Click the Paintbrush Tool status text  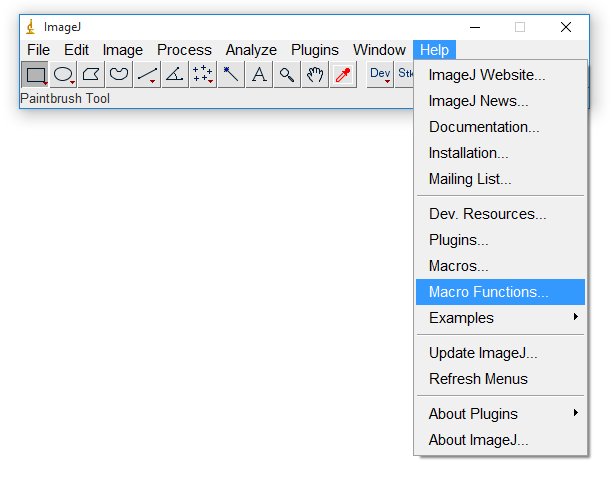(65, 98)
